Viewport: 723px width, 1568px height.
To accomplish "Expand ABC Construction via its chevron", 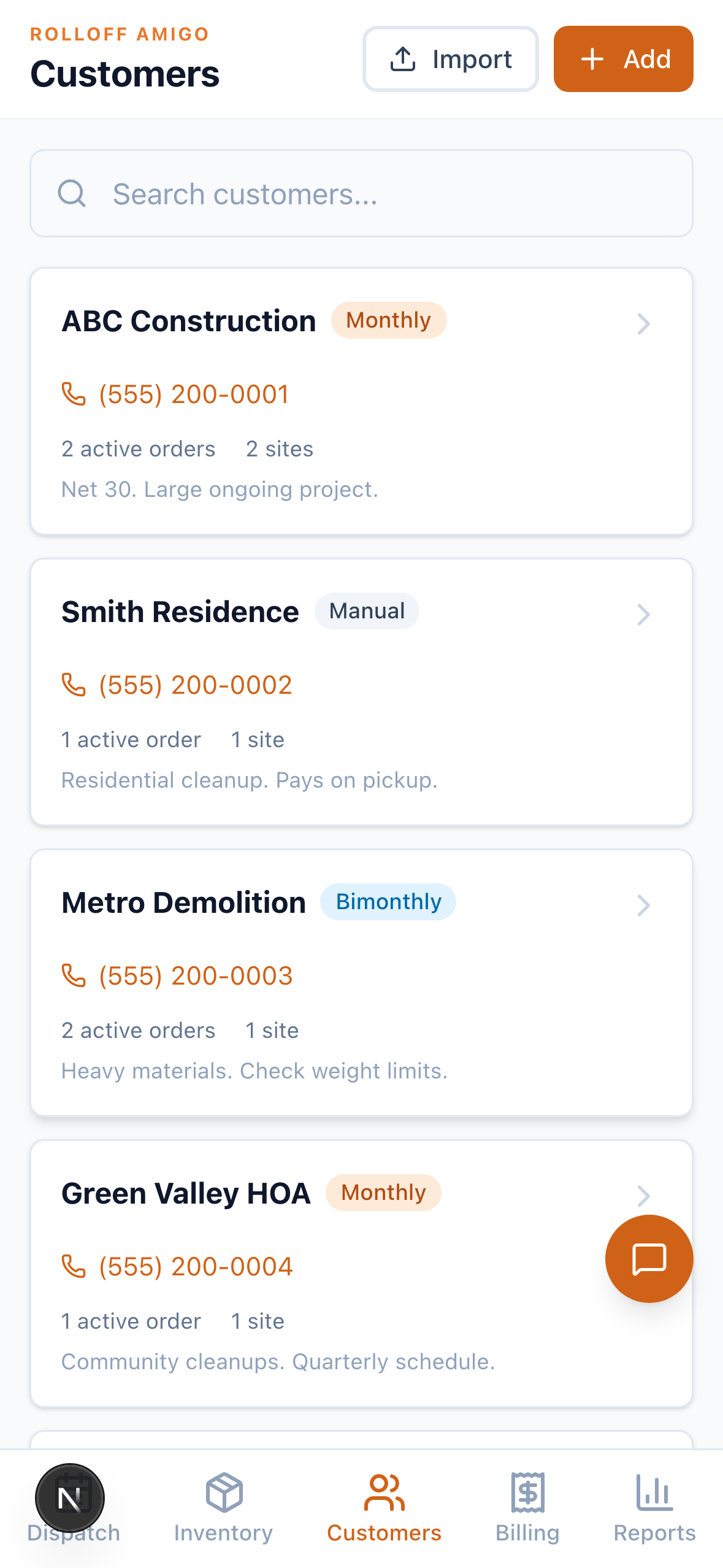I will (x=643, y=324).
